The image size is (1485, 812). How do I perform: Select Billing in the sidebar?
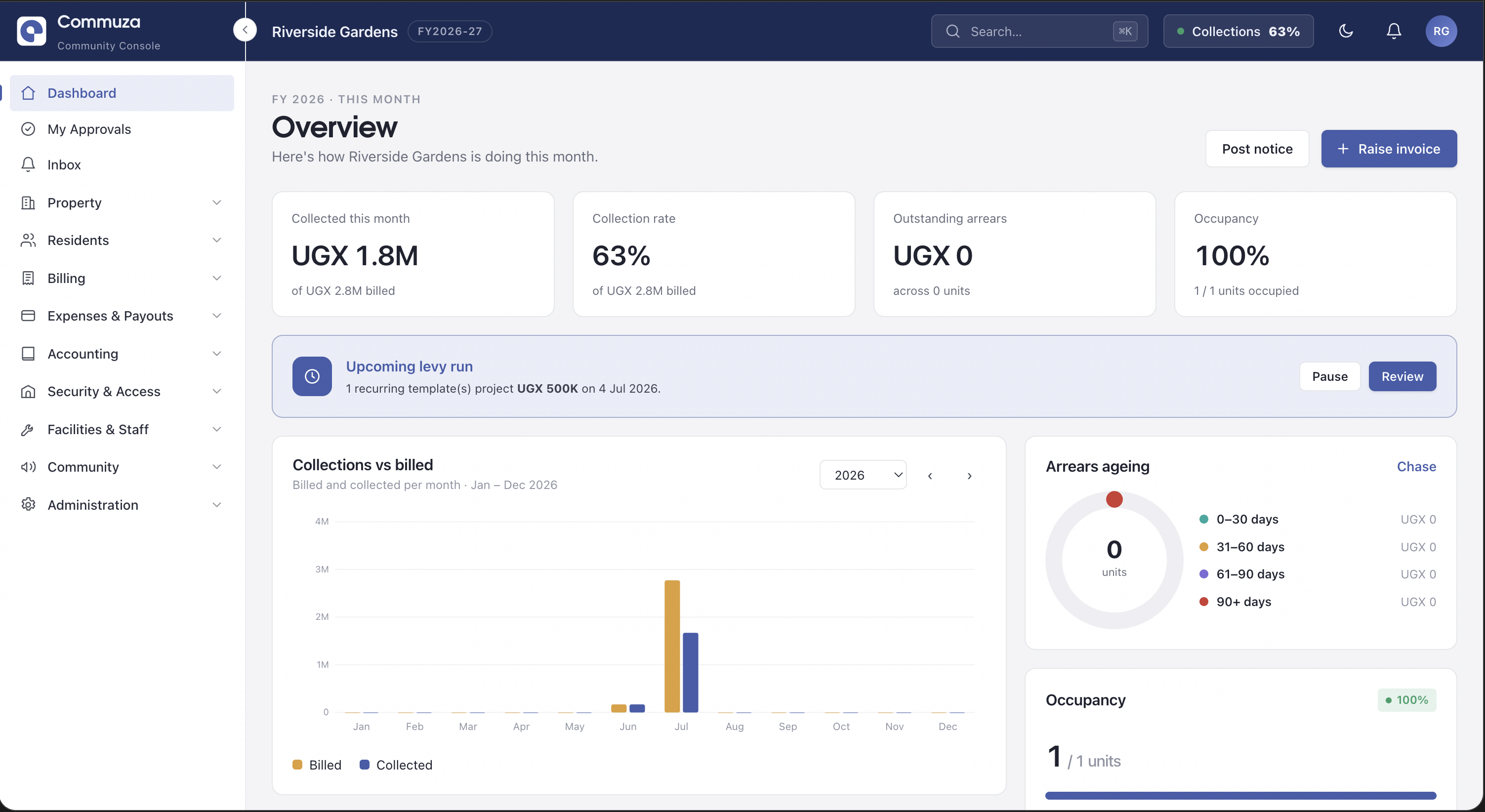[x=122, y=278]
